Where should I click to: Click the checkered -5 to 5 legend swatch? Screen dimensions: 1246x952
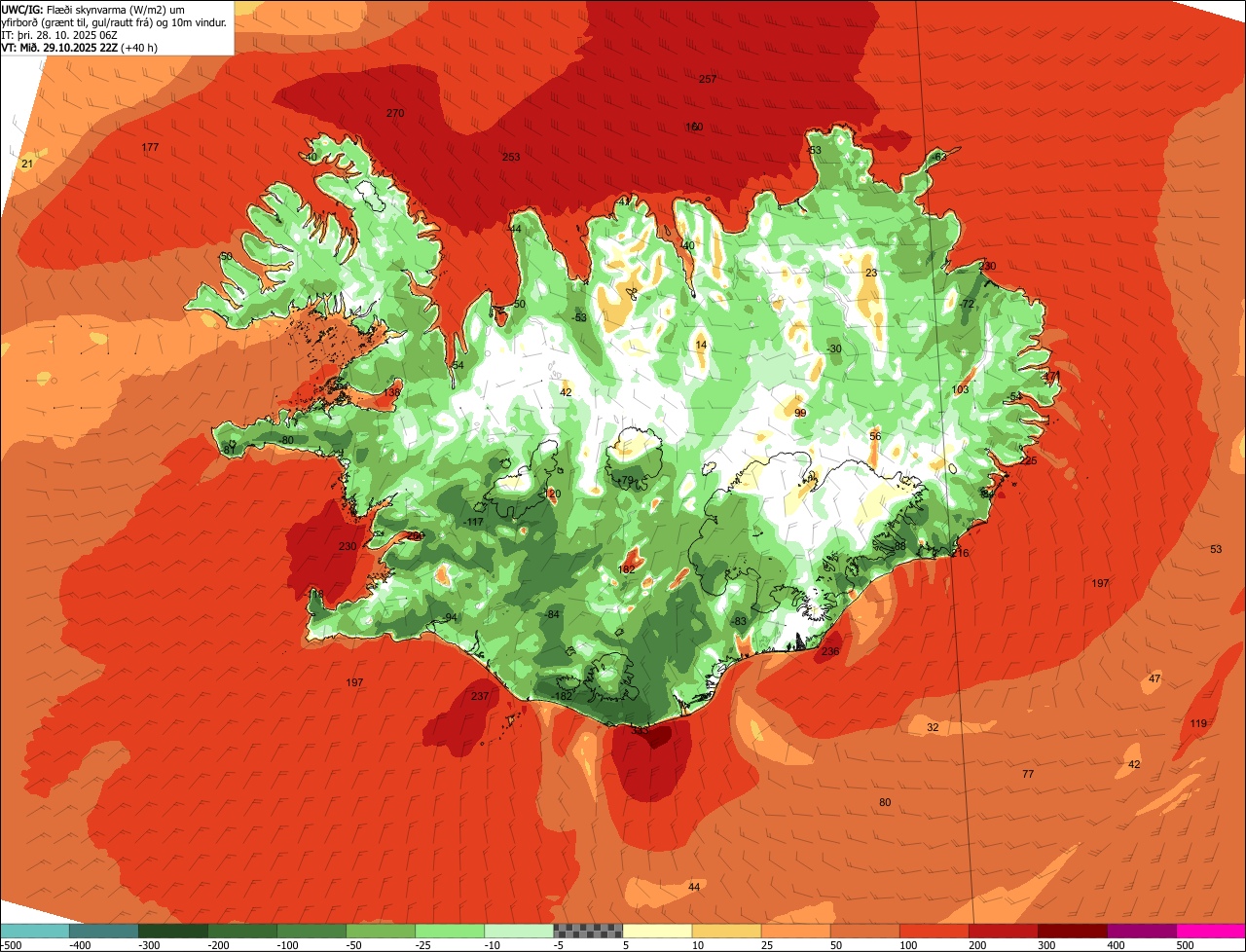(x=587, y=931)
